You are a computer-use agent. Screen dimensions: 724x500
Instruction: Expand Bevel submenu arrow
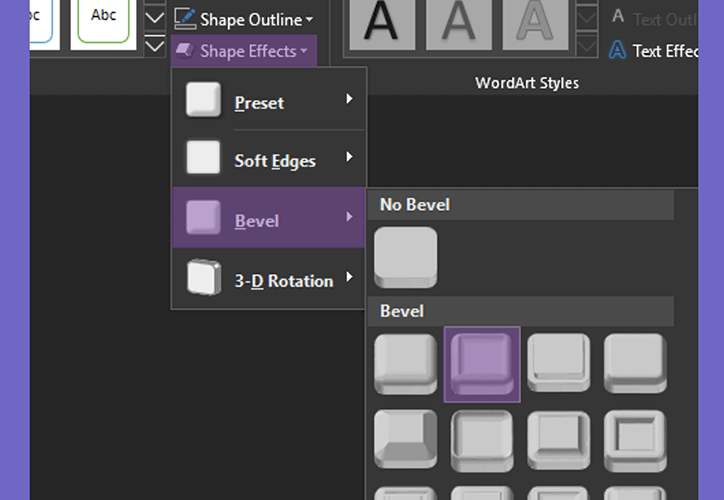click(350, 217)
